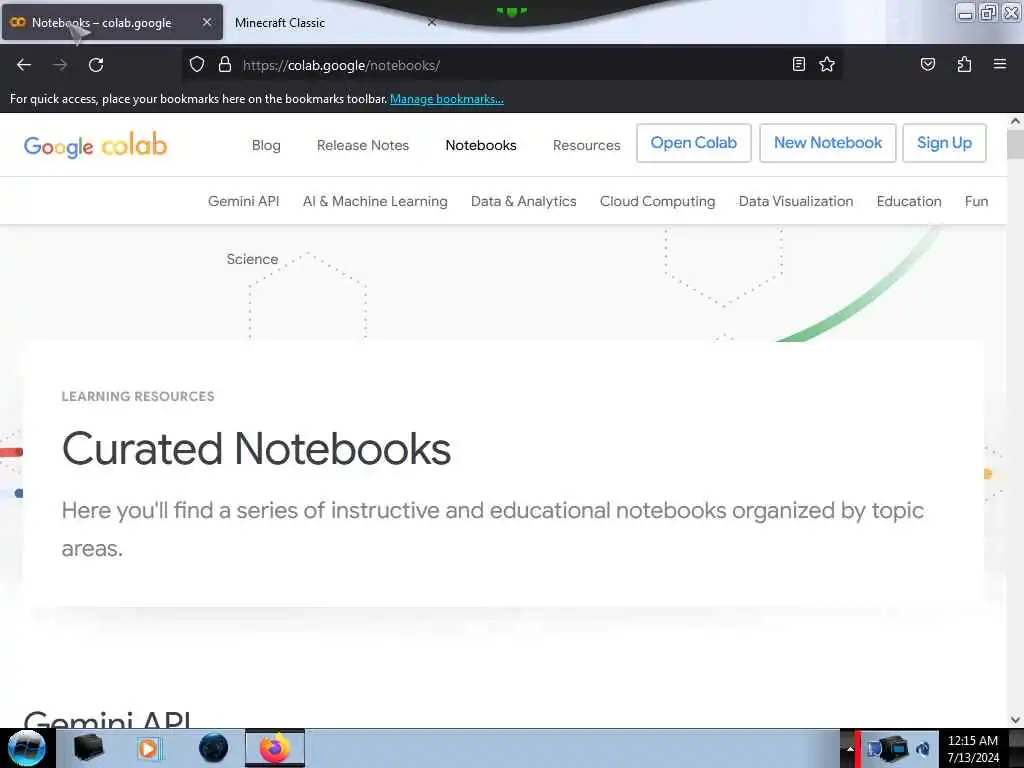Open the Windows Start orb
The width and height of the screenshot is (1024, 768).
pos(27,748)
